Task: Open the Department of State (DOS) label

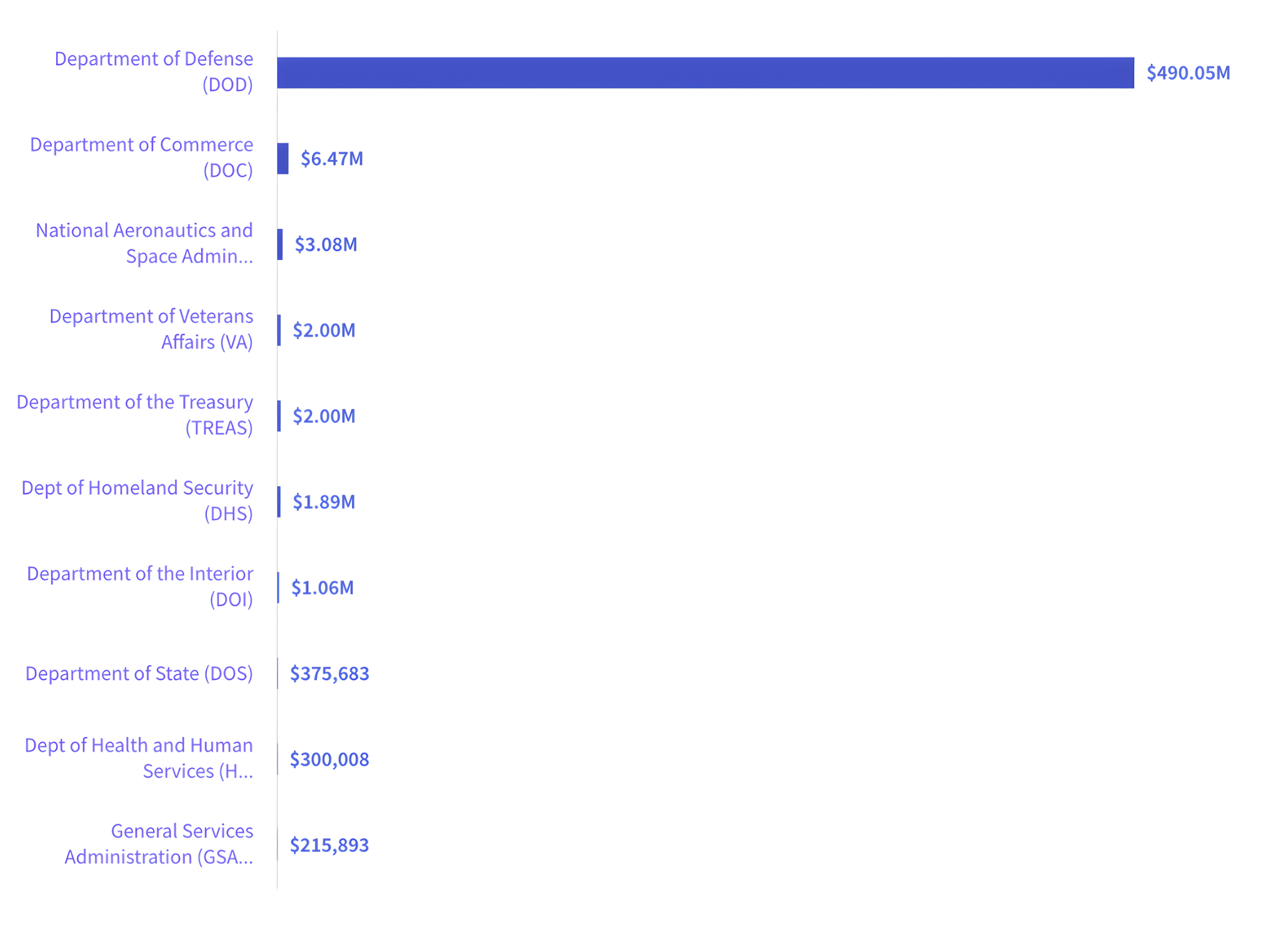Action: 139,673
